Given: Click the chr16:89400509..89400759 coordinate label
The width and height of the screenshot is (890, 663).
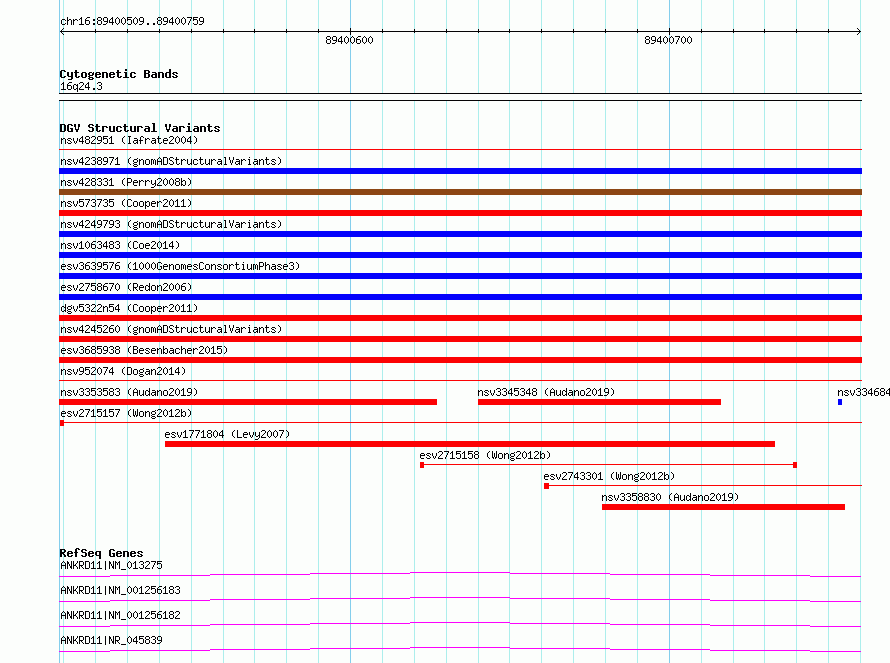Looking at the screenshot, I should pos(132,21).
